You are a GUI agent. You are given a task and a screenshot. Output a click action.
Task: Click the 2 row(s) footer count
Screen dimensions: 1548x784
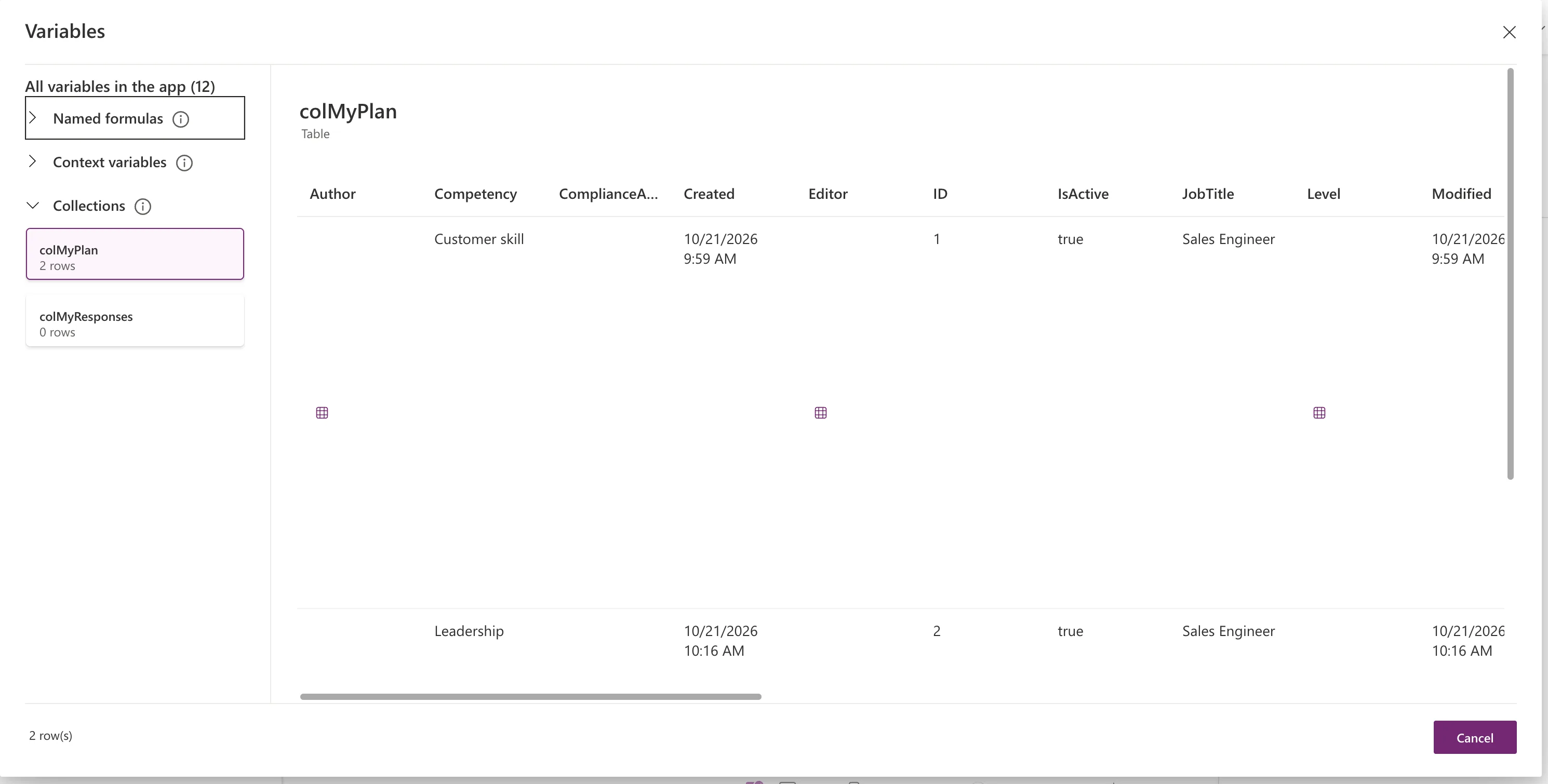(x=50, y=736)
